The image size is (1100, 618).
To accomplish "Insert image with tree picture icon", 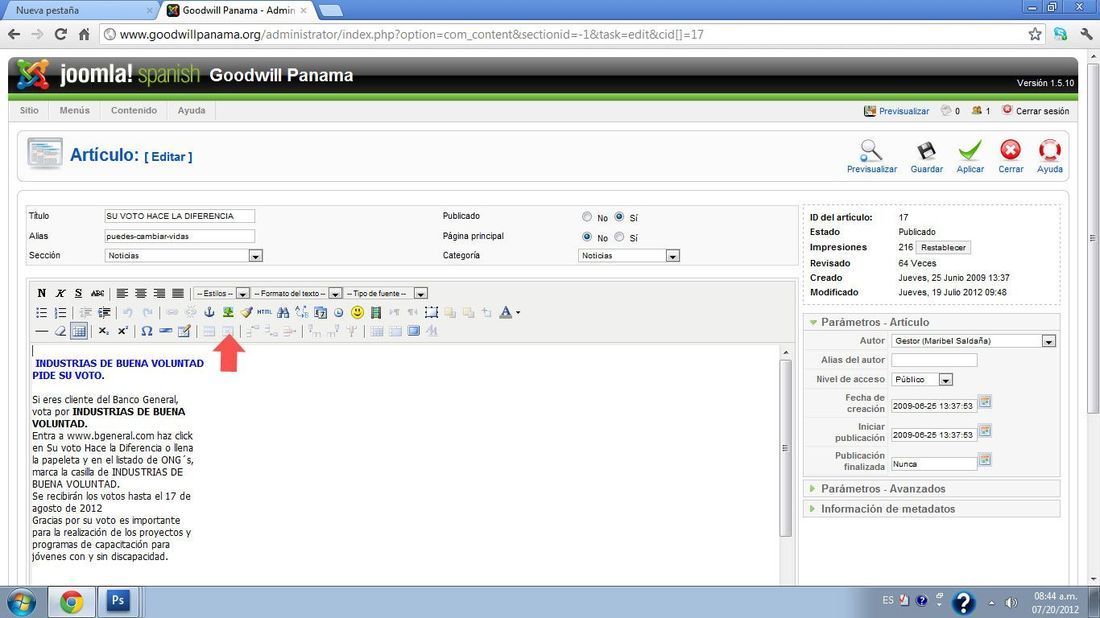I will [228, 312].
